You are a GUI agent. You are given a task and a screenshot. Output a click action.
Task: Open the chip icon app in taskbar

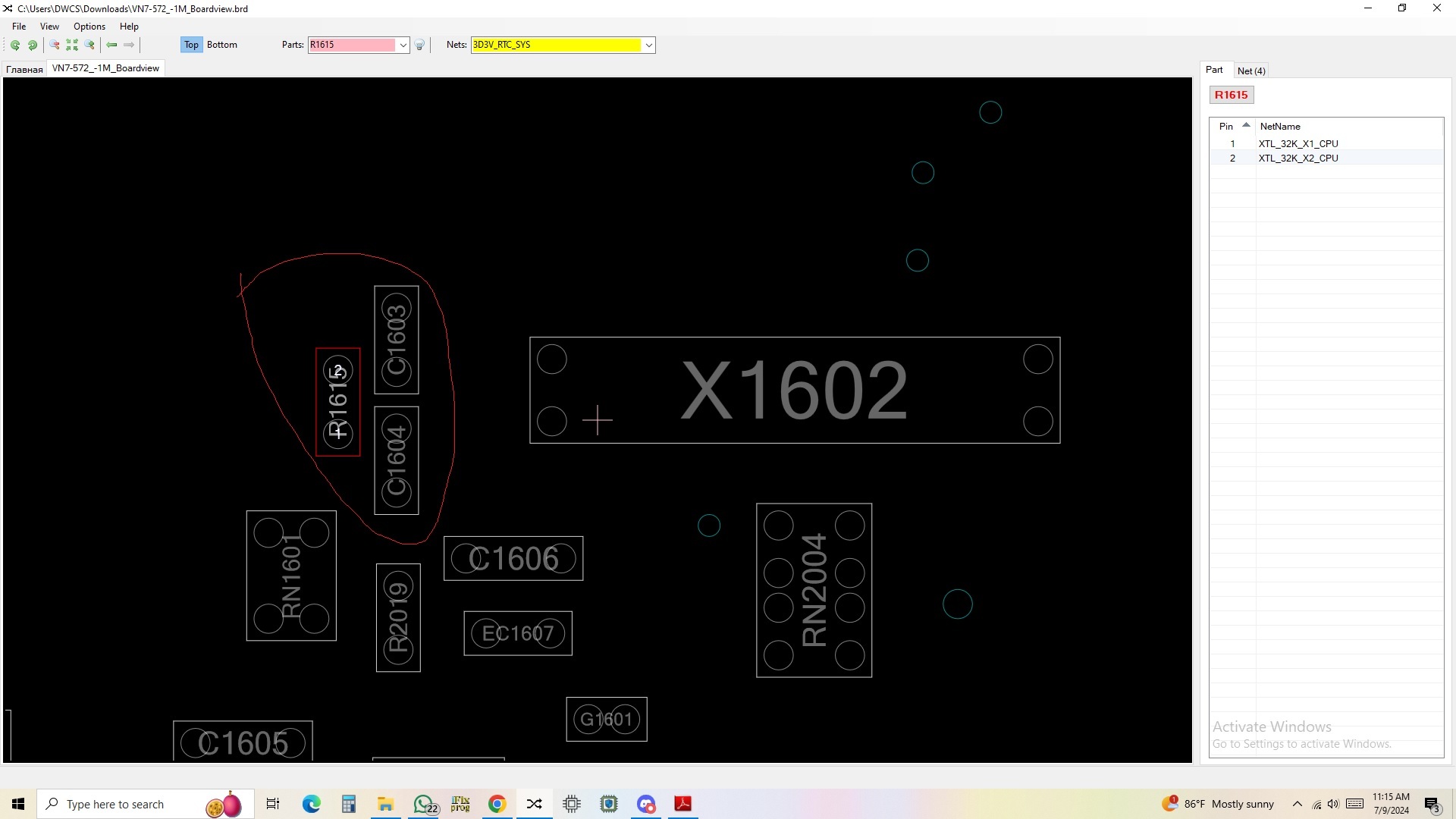click(x=572, y=804)
